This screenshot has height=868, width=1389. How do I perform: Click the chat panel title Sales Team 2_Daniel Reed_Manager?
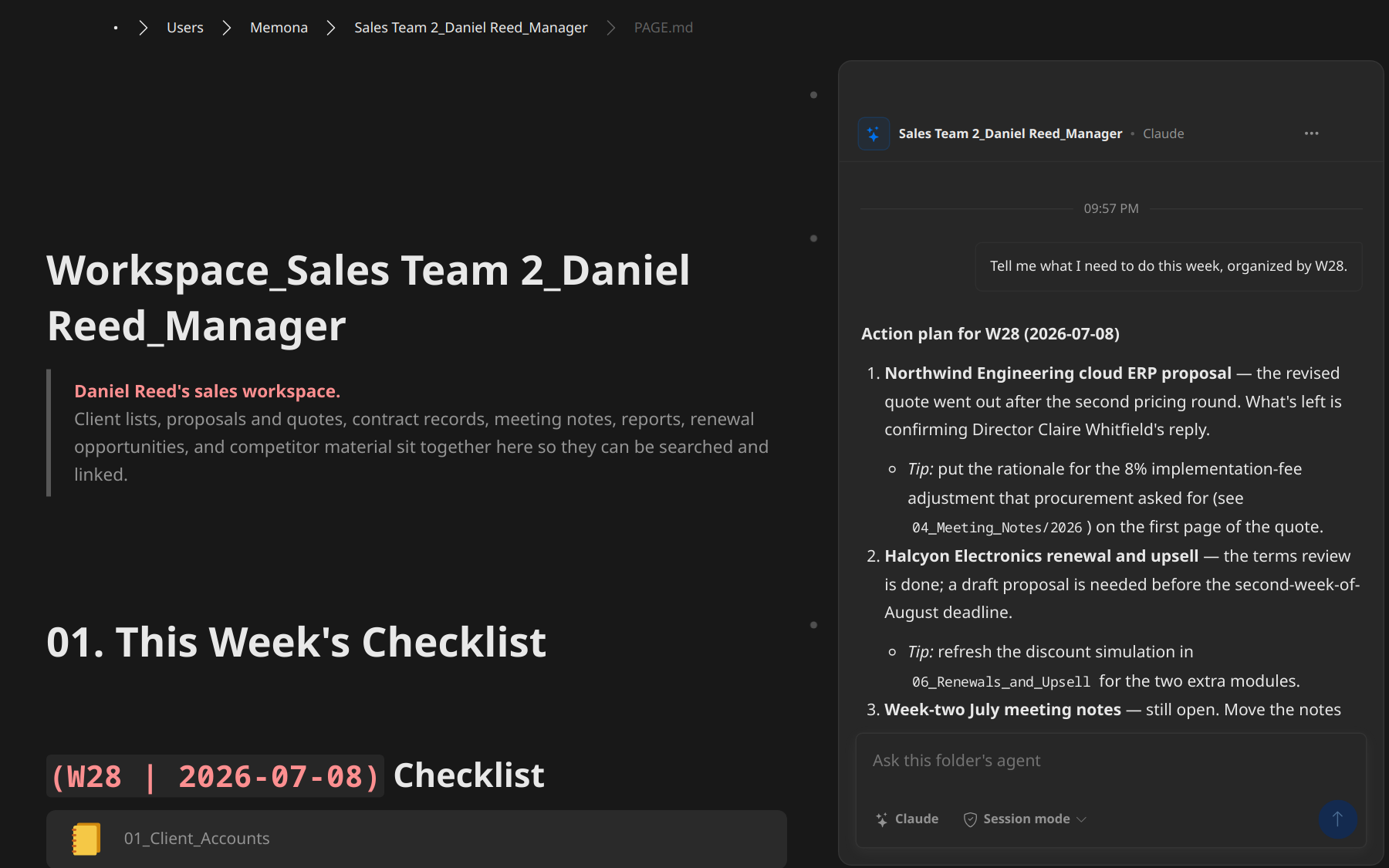click(x=1010, y=133)
